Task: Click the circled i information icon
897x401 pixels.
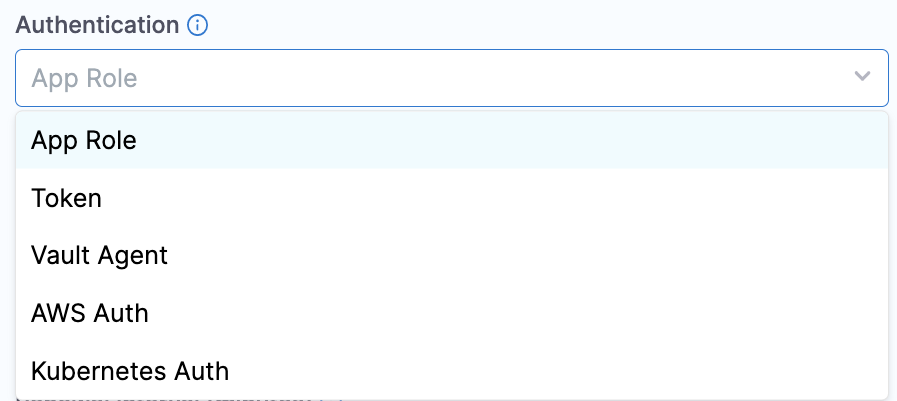Action: [197, 26]
